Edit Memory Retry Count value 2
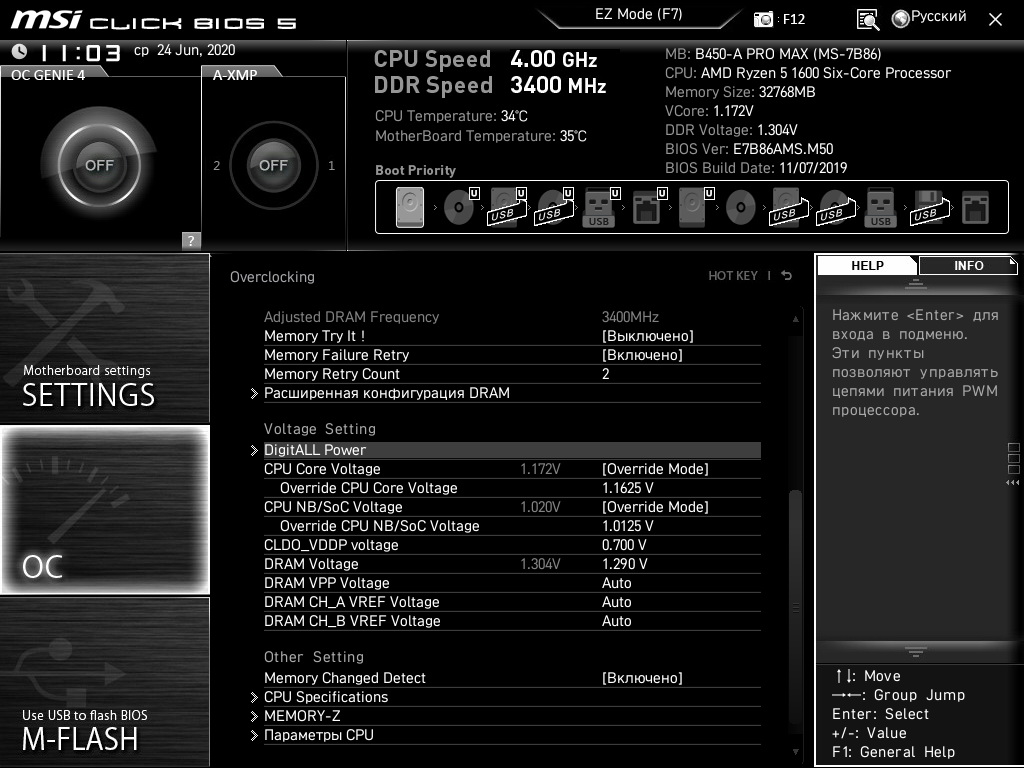The image size is (1024, 768). coord(605,374)
